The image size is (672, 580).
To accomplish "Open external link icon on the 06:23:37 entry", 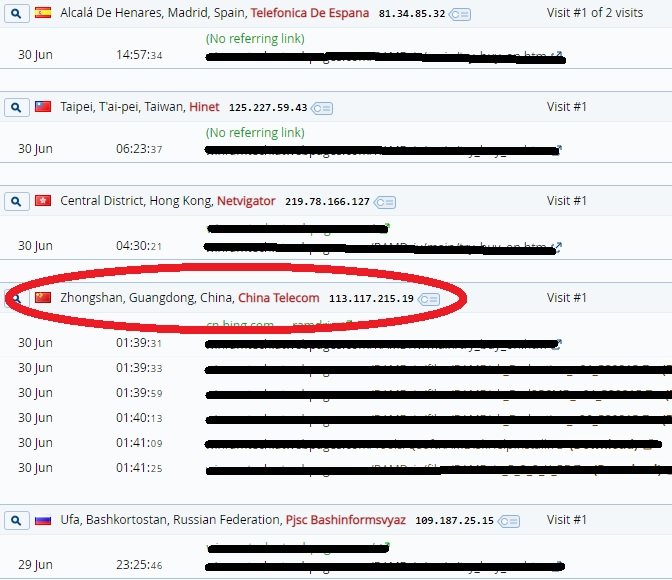I will click(558, 149).
